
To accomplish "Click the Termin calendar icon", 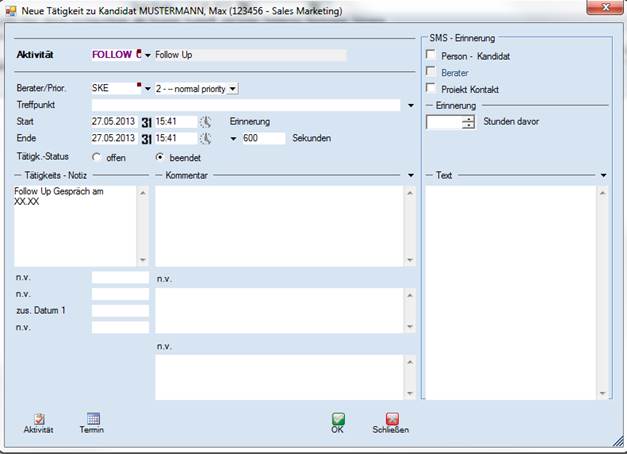I will click(x=92, y=420).
